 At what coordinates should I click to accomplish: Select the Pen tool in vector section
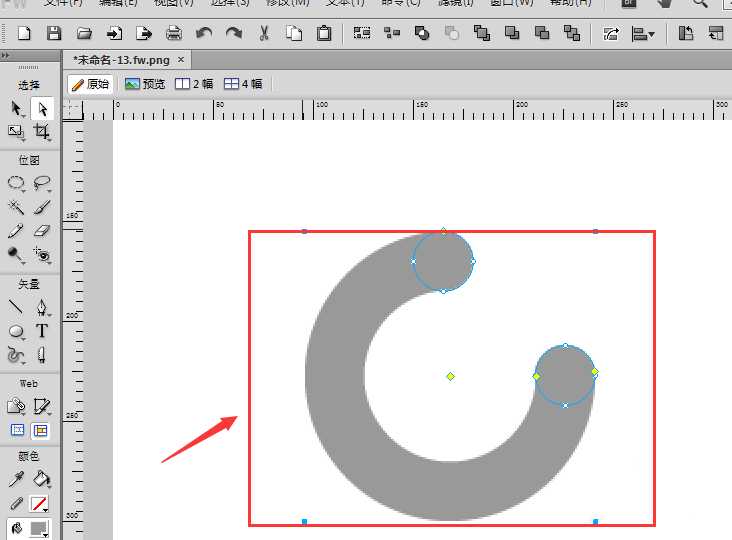pyautogui.click(x=42, y=307)
